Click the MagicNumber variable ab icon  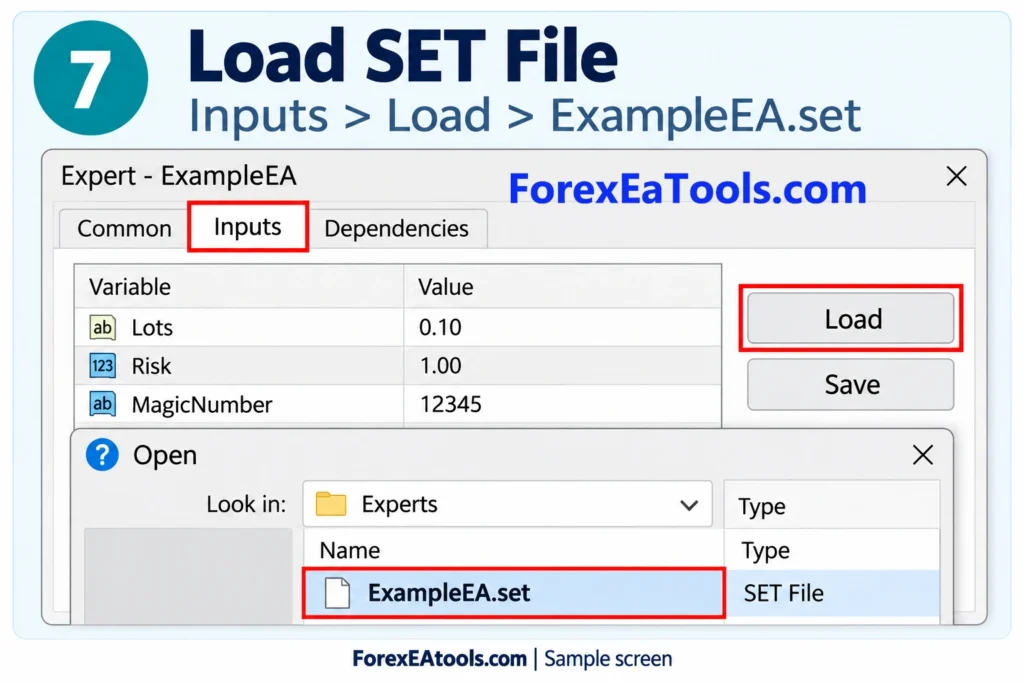pyautogui.click(x=103, y=404)
